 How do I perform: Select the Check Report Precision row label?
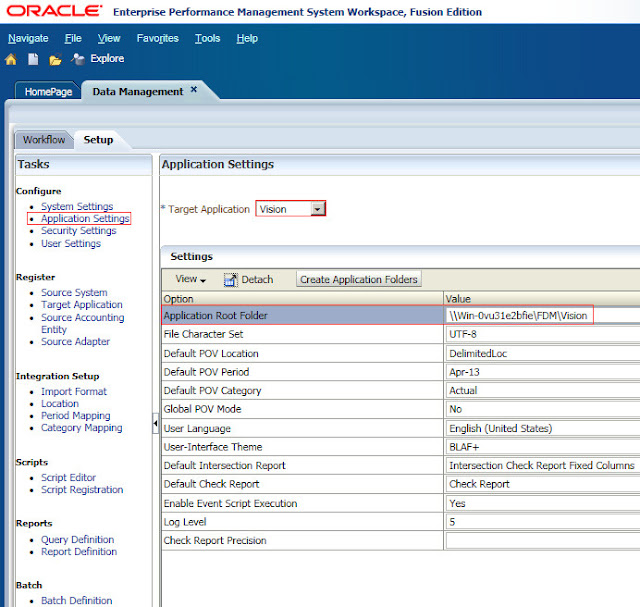point(215,540)
